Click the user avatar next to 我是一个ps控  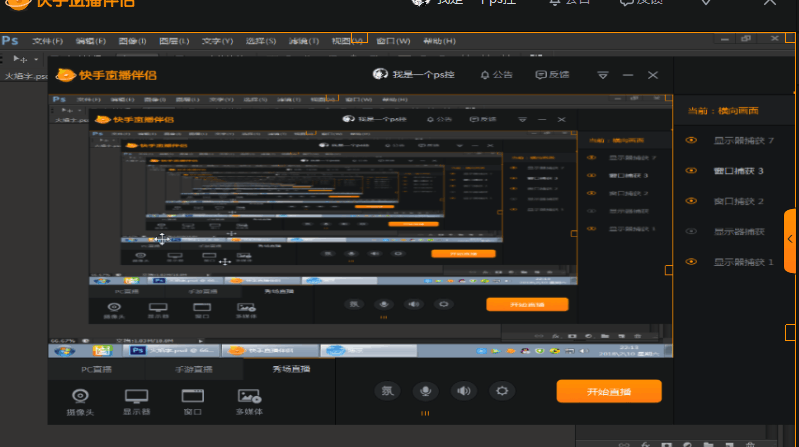tap(380, 74)
